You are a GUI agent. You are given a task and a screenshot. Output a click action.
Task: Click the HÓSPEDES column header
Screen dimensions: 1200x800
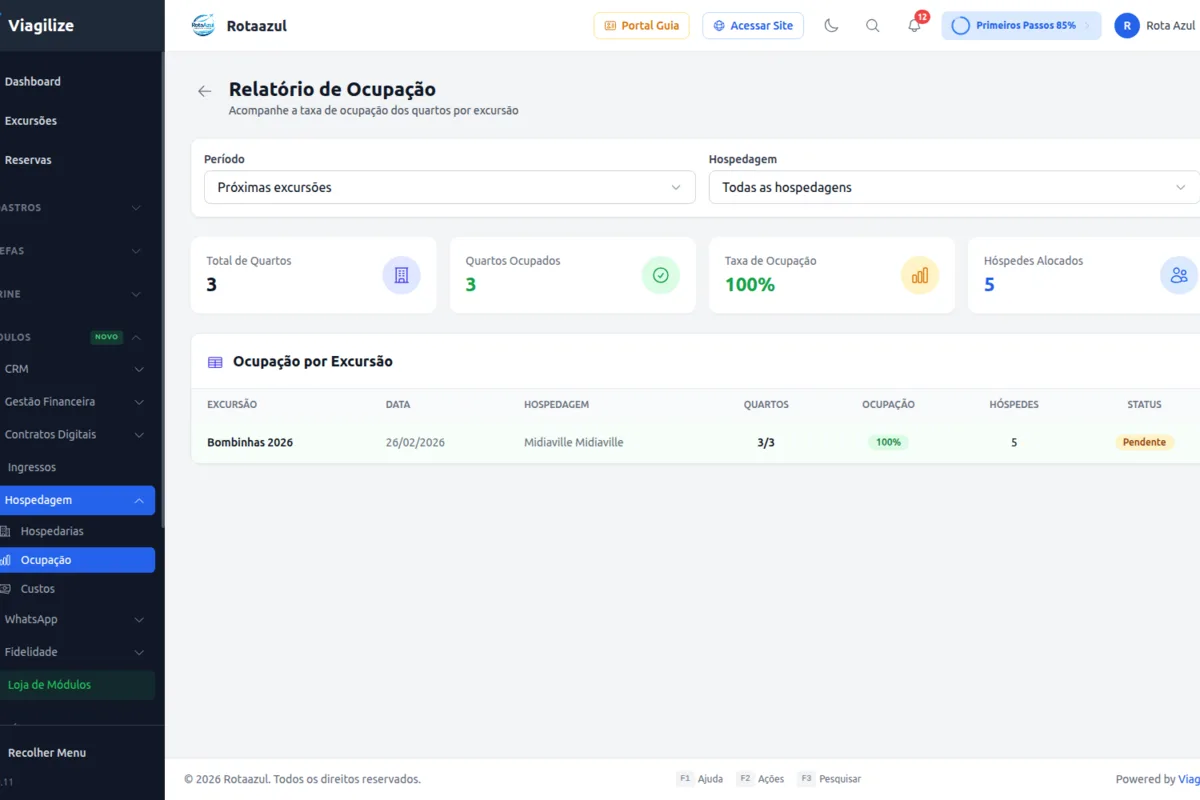tap(1014, 405)
